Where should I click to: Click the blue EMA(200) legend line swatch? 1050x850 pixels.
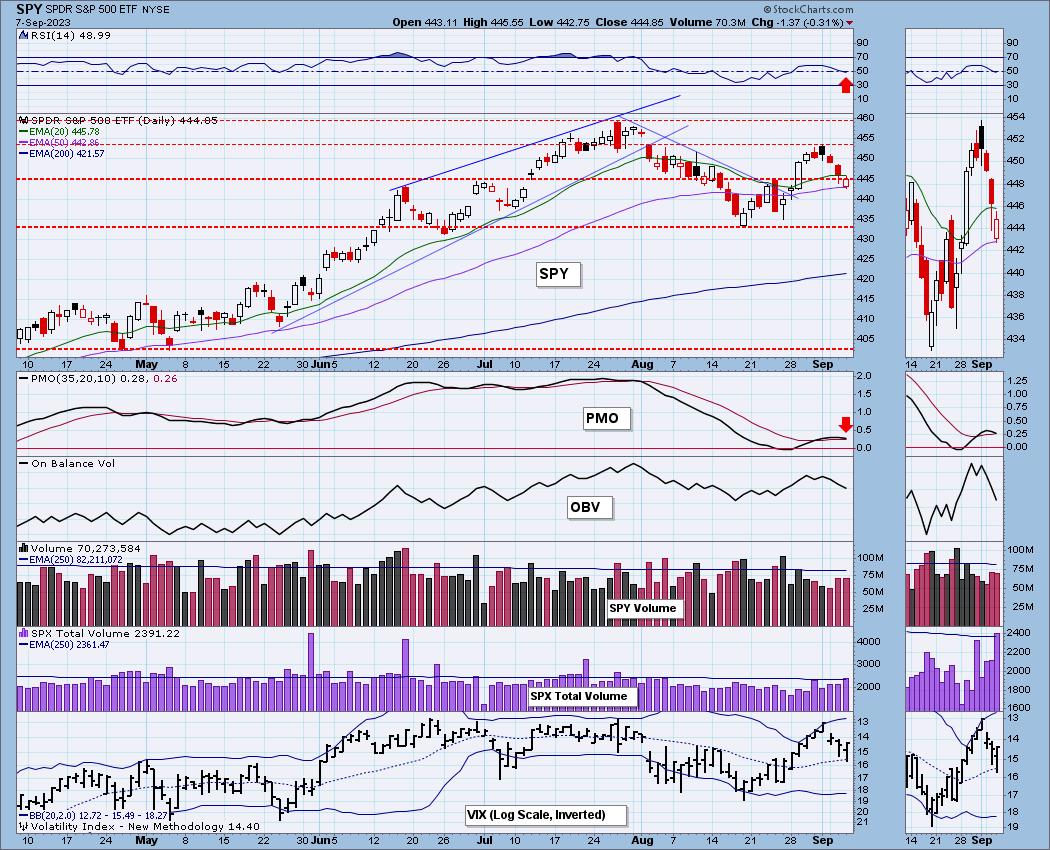point(23,153)
